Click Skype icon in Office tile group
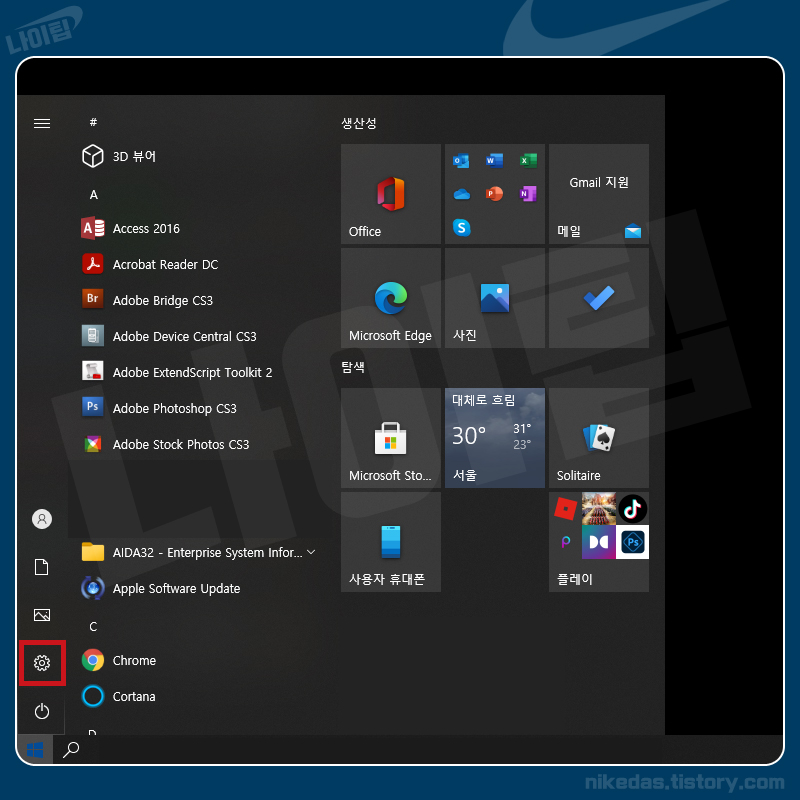Image resolution: width=800 pixels, height=800 pixels. [461, 227]
